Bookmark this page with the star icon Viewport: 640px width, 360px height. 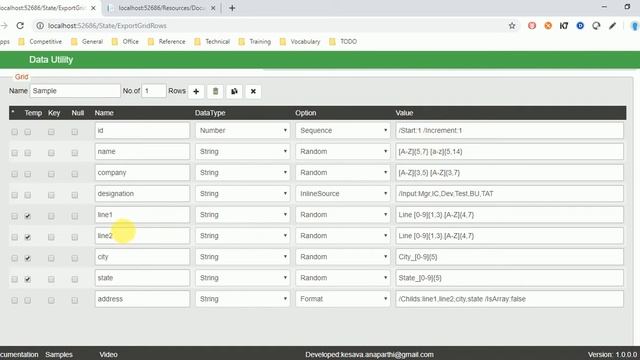512,26
